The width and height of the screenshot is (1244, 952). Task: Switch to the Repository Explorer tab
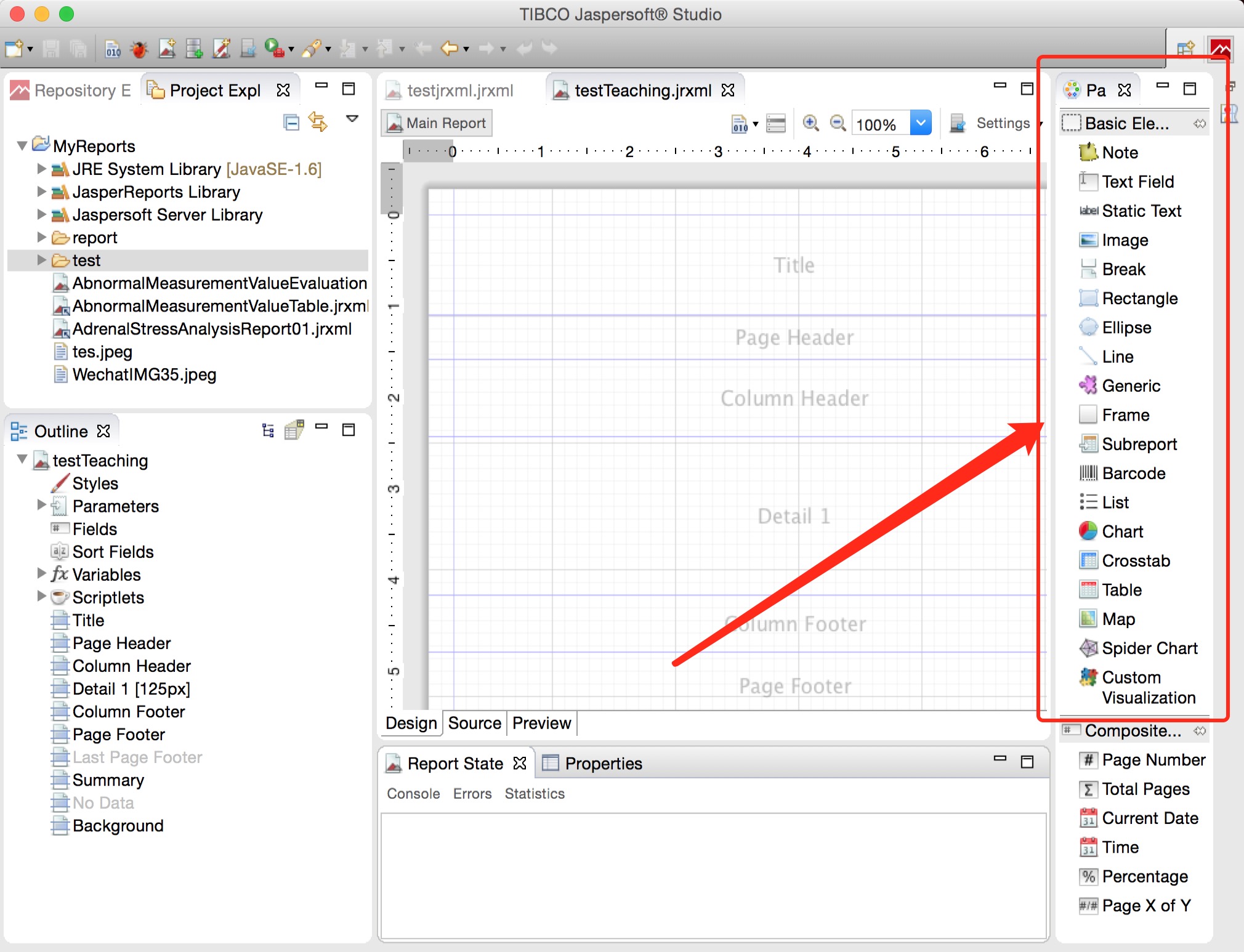pos(71,91)
